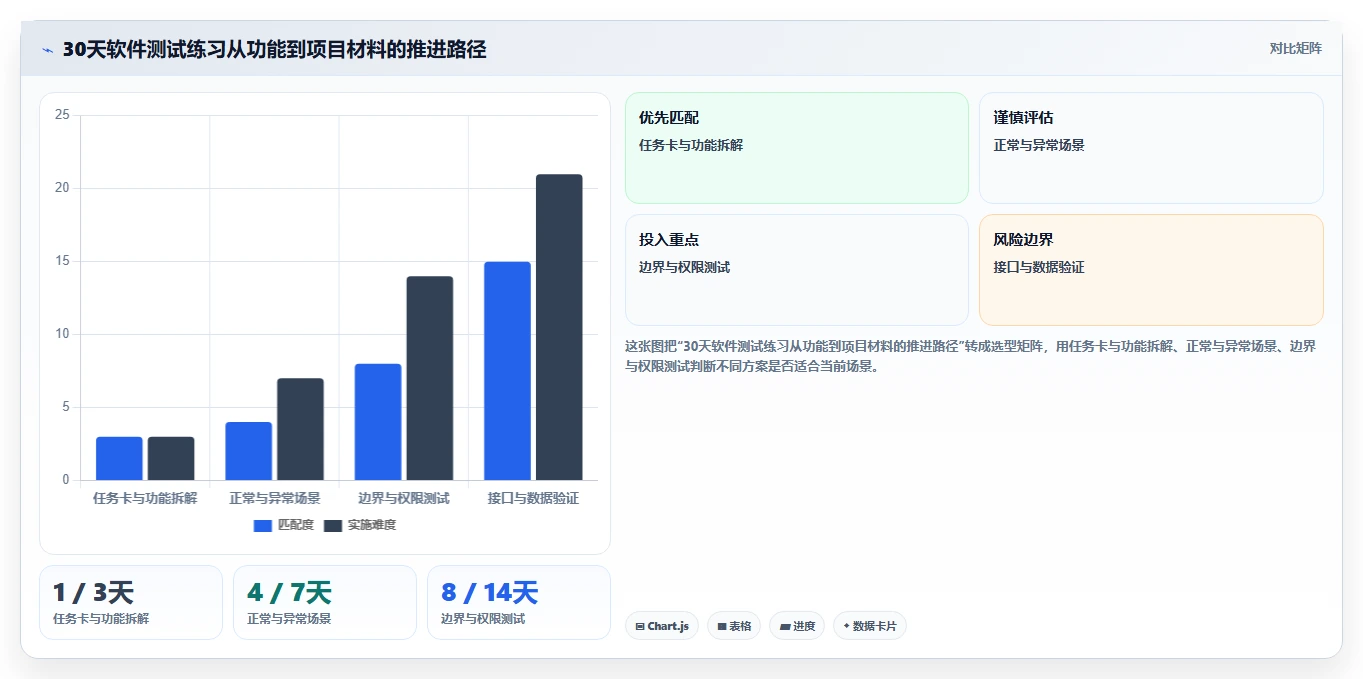The image size is (1363, 679).
Task: Select the 表格 tag chip
Action: tap(734, 626)
